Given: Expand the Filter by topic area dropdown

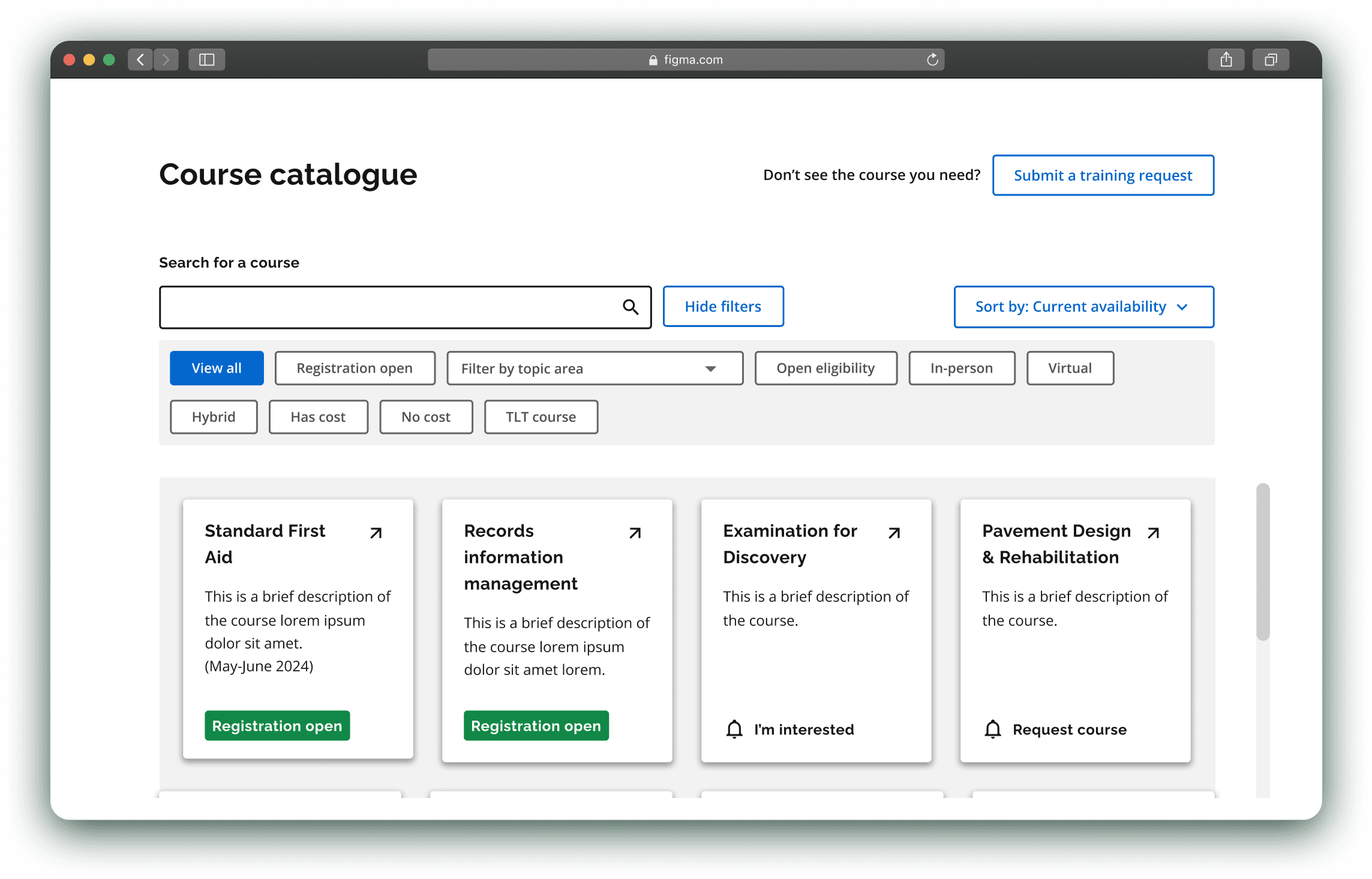Looking at the screenshot, I should click(595, 368).
